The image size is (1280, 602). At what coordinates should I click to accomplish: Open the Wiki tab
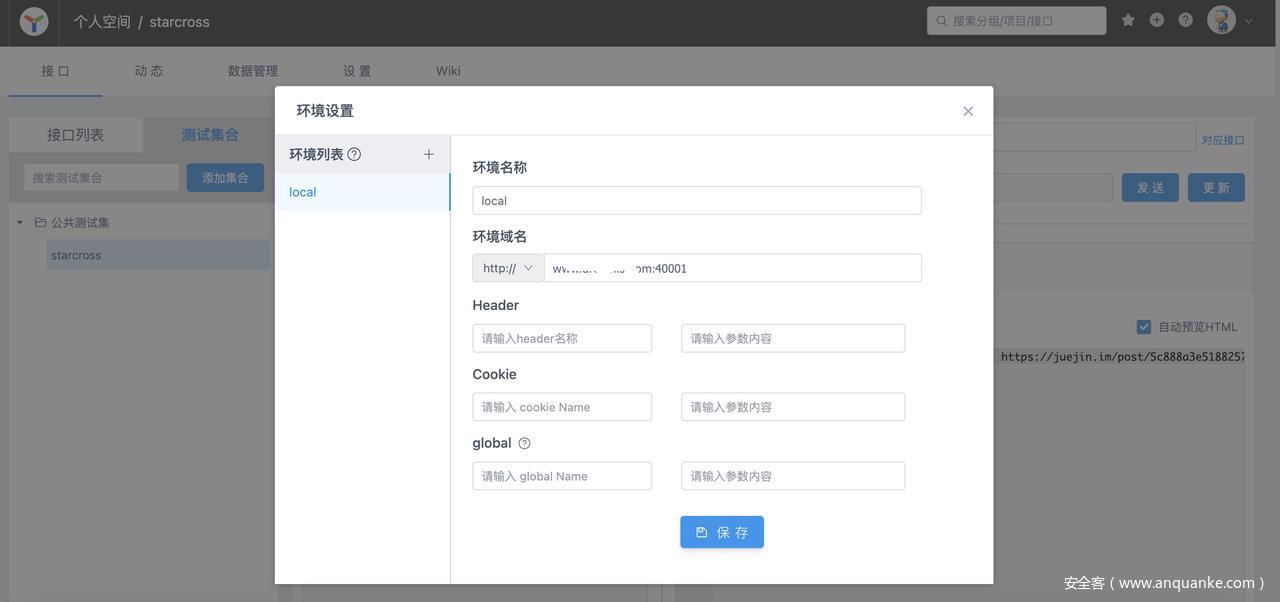[448, 71]
